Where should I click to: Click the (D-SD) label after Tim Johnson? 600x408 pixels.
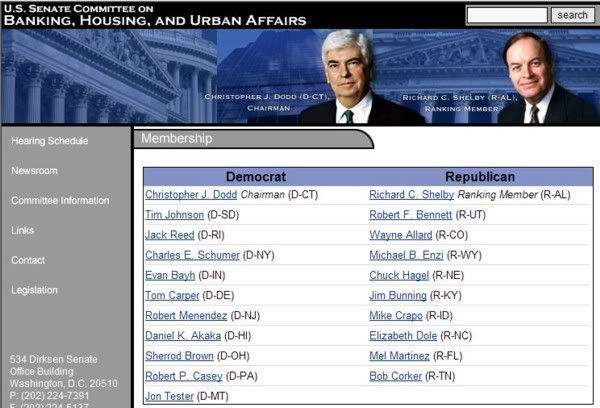(x=223, y=215)
